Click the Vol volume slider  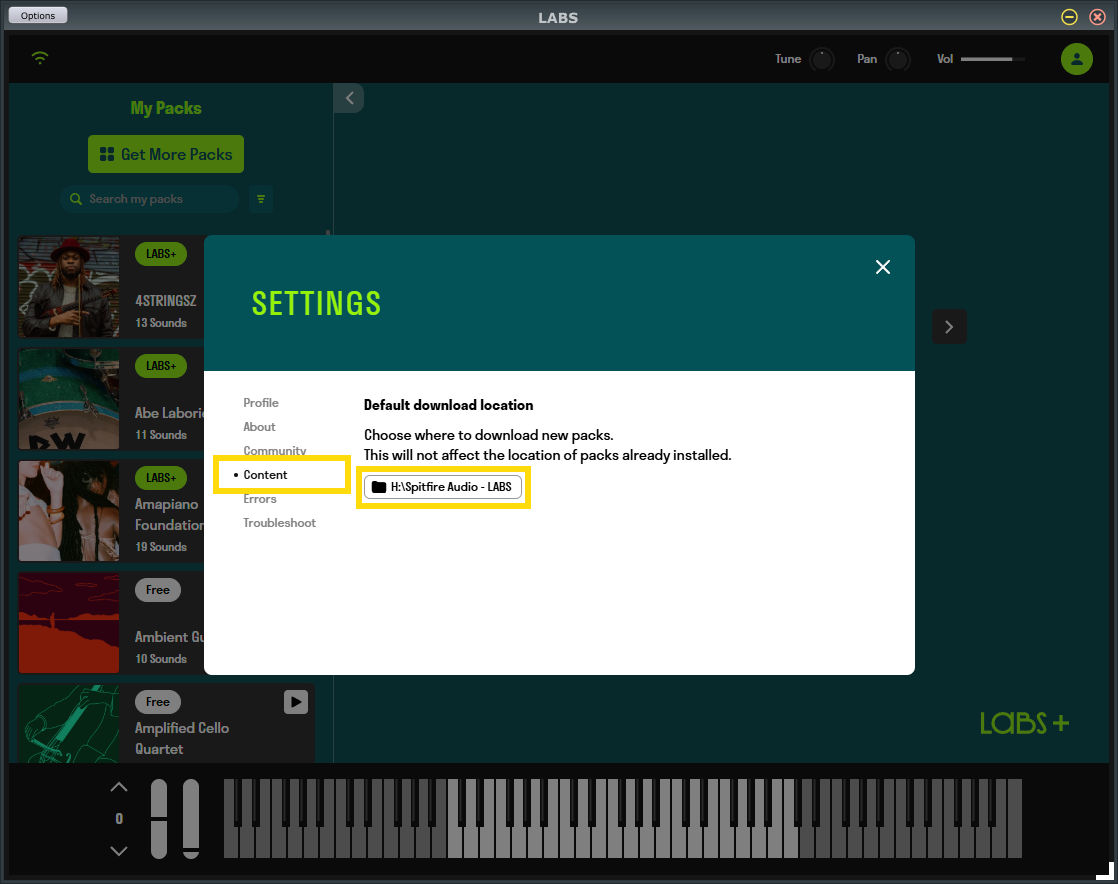(x=993, y=59)
